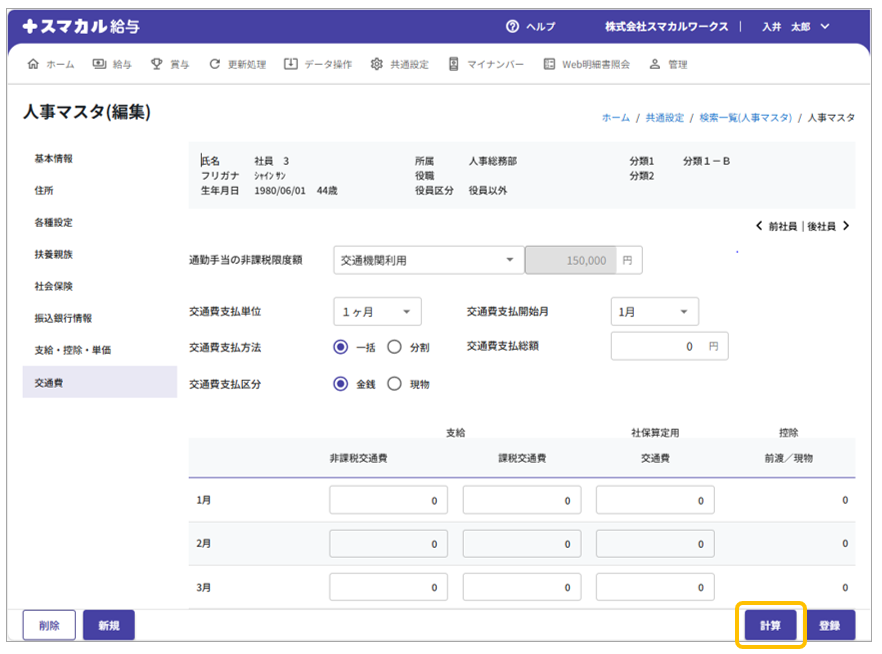
Task: Click the 給与 payroll icon
Action: point(99,64)
